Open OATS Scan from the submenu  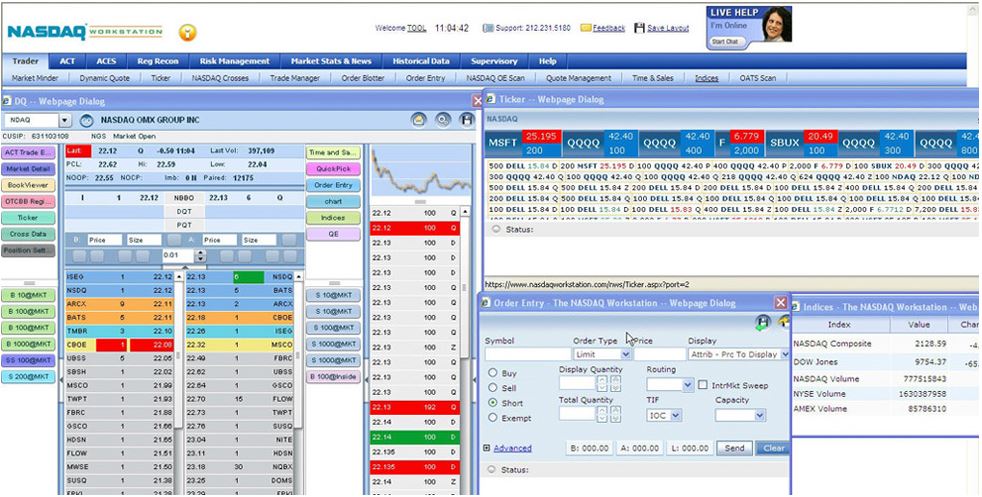tap(758, 78)
